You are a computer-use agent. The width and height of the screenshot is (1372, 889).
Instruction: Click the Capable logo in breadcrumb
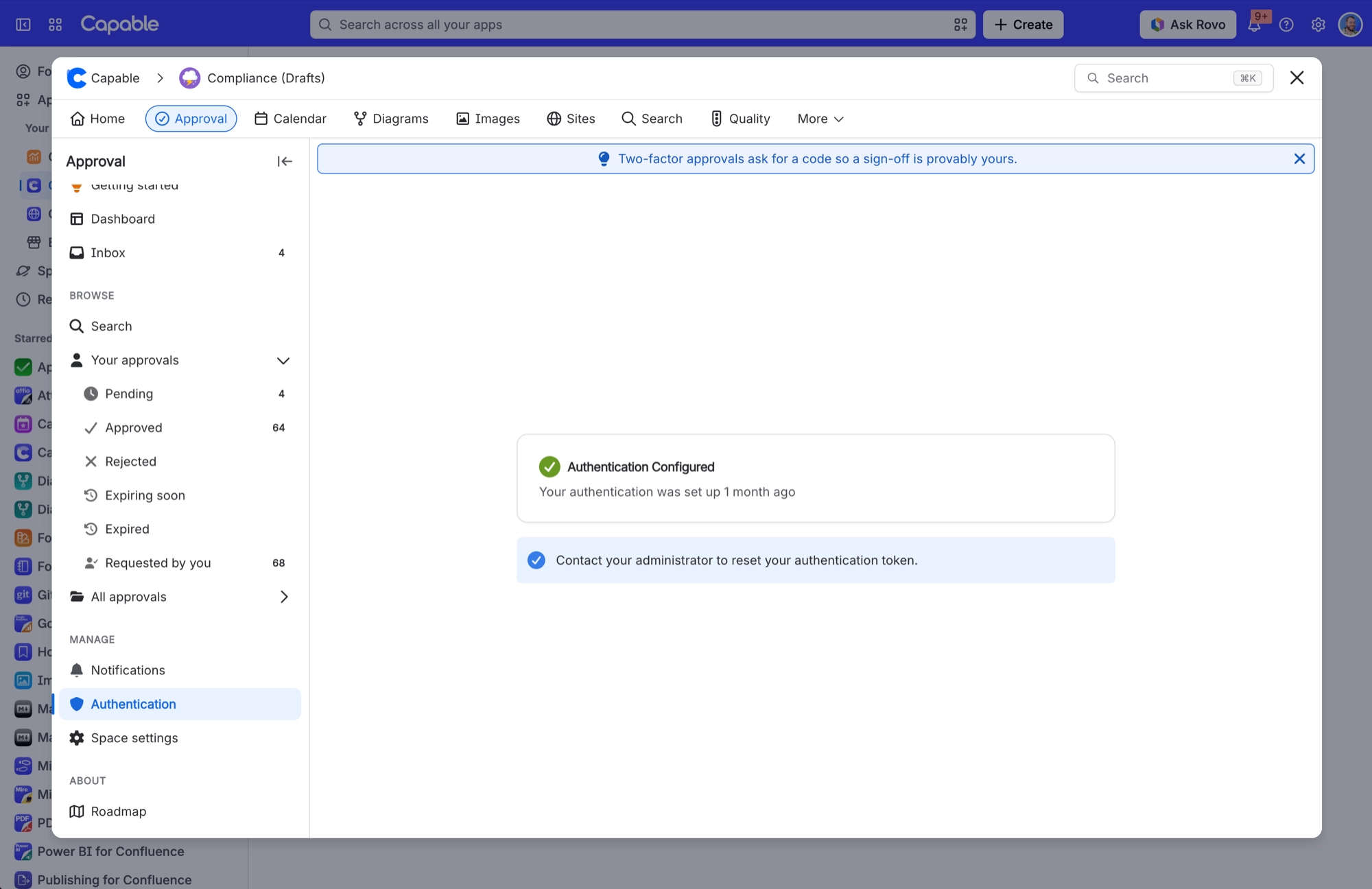click(104, 78)
